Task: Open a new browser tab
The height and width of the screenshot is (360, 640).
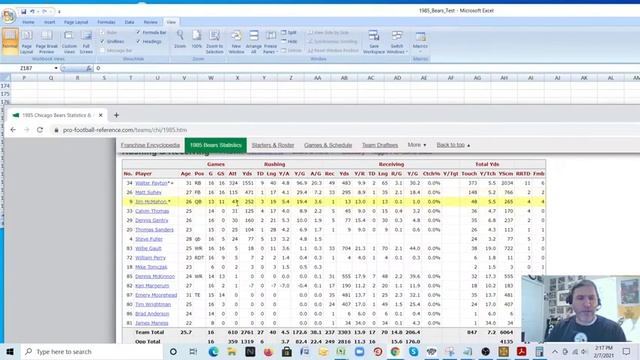Action: [x=116, y=116]
